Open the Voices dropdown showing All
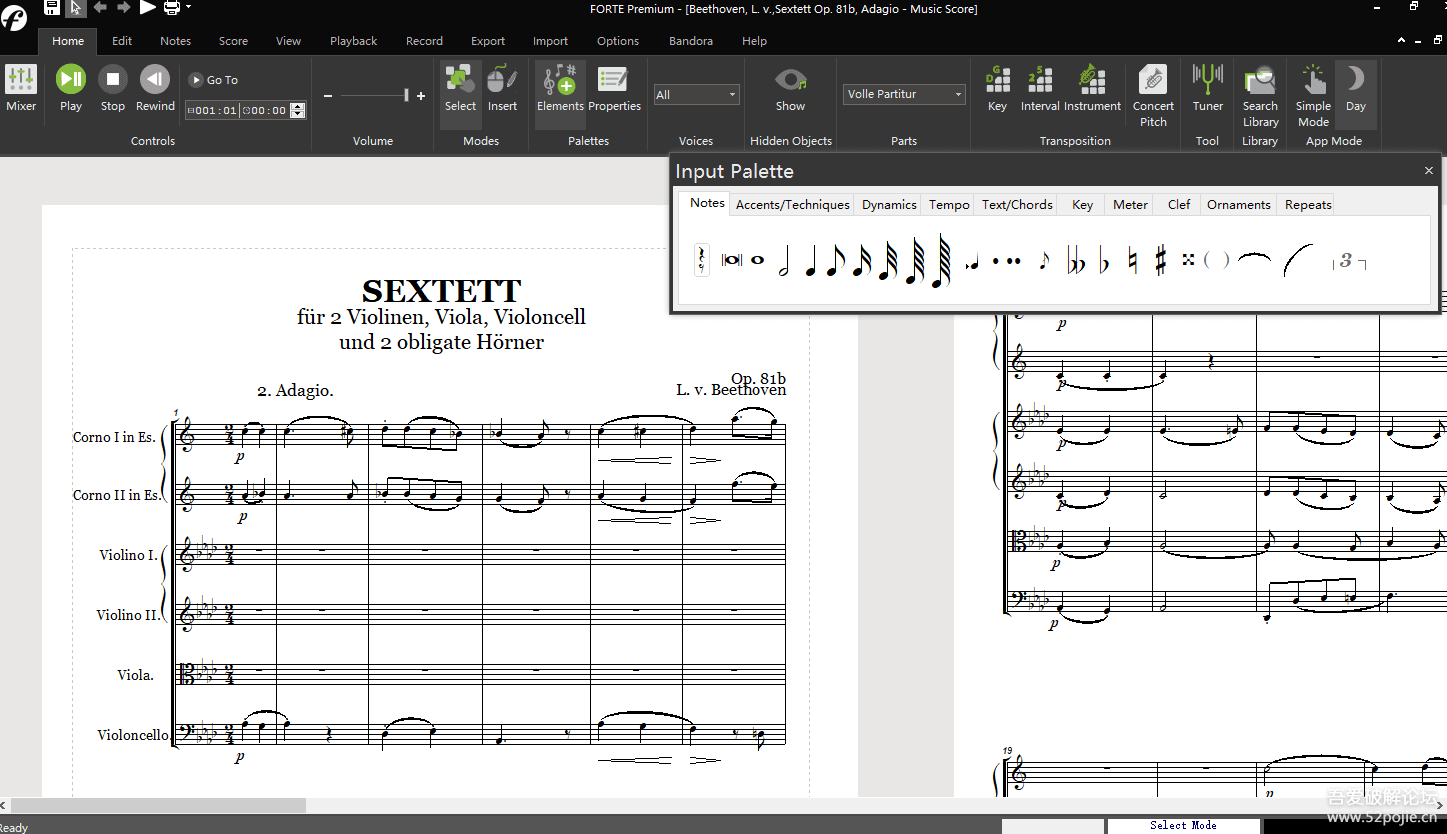 [696, 95]
